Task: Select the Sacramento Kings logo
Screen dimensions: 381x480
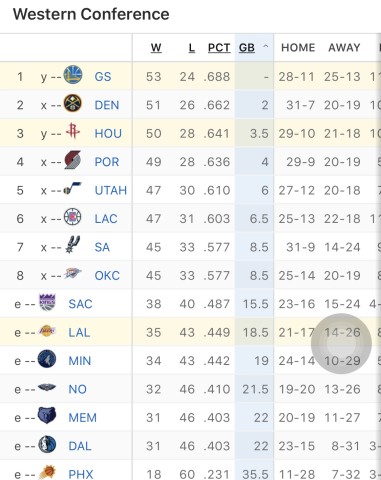Action: (x=47, y=302)
